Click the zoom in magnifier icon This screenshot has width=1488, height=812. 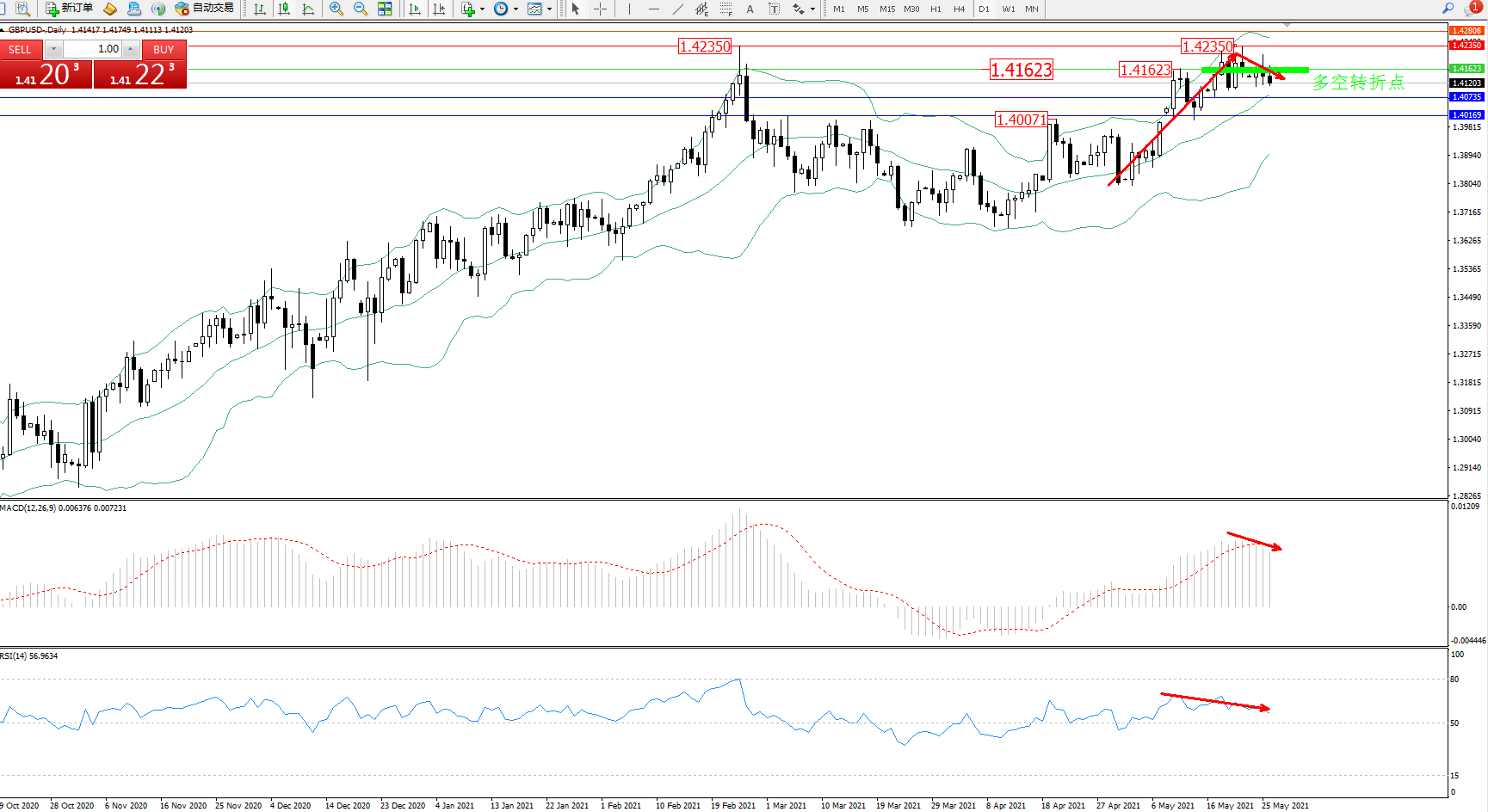tap(336, 9)
